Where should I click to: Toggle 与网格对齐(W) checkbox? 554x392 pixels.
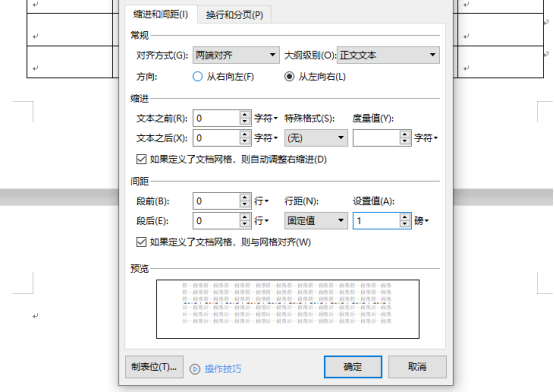pos(141,242)
